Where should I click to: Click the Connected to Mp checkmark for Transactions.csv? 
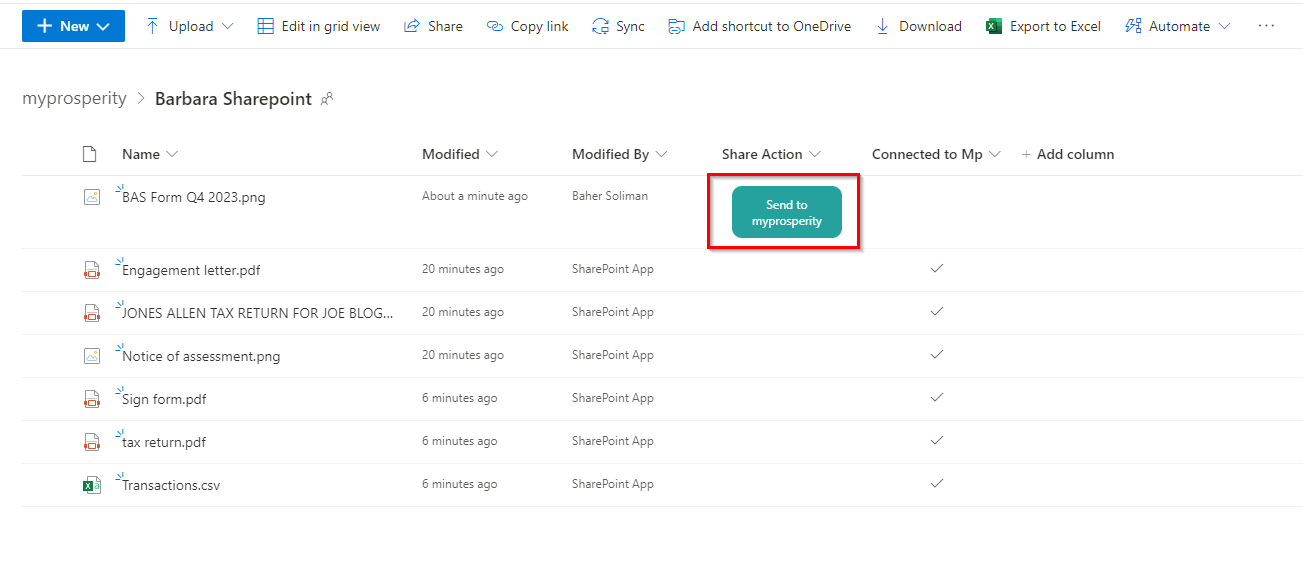point(937,484)
